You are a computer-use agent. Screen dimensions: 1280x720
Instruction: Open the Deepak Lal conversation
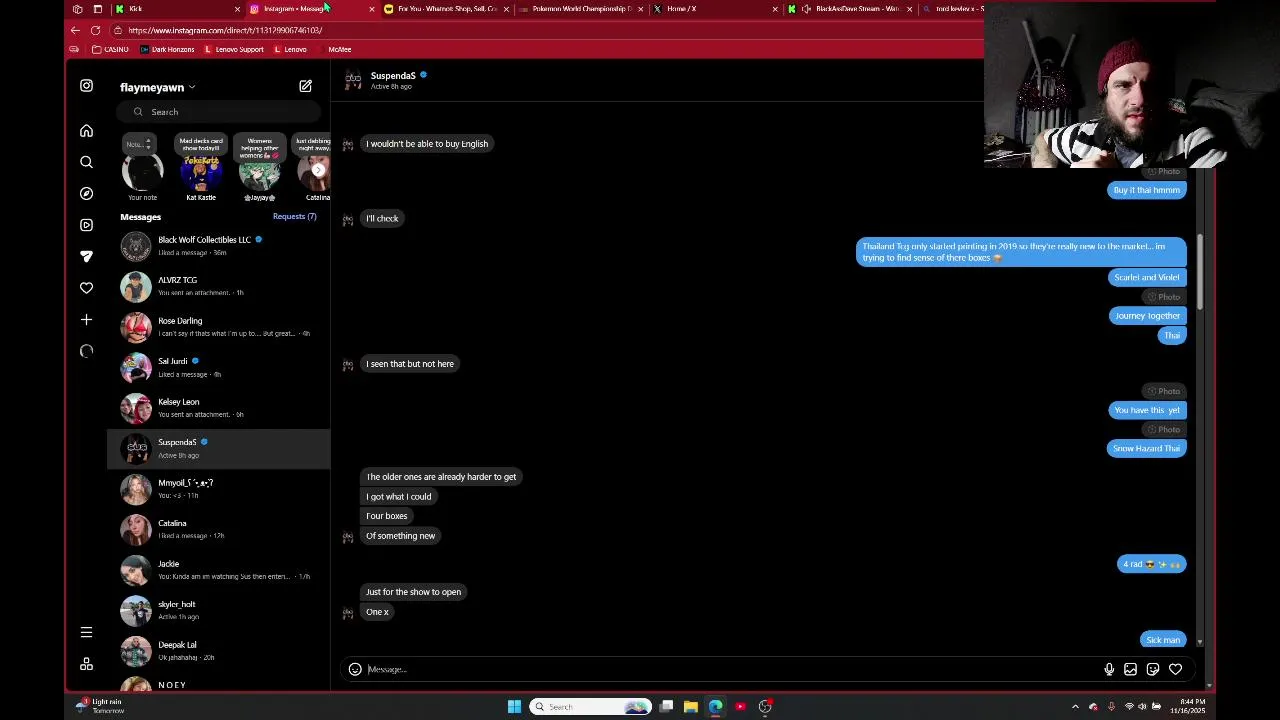tap(218, 651)
